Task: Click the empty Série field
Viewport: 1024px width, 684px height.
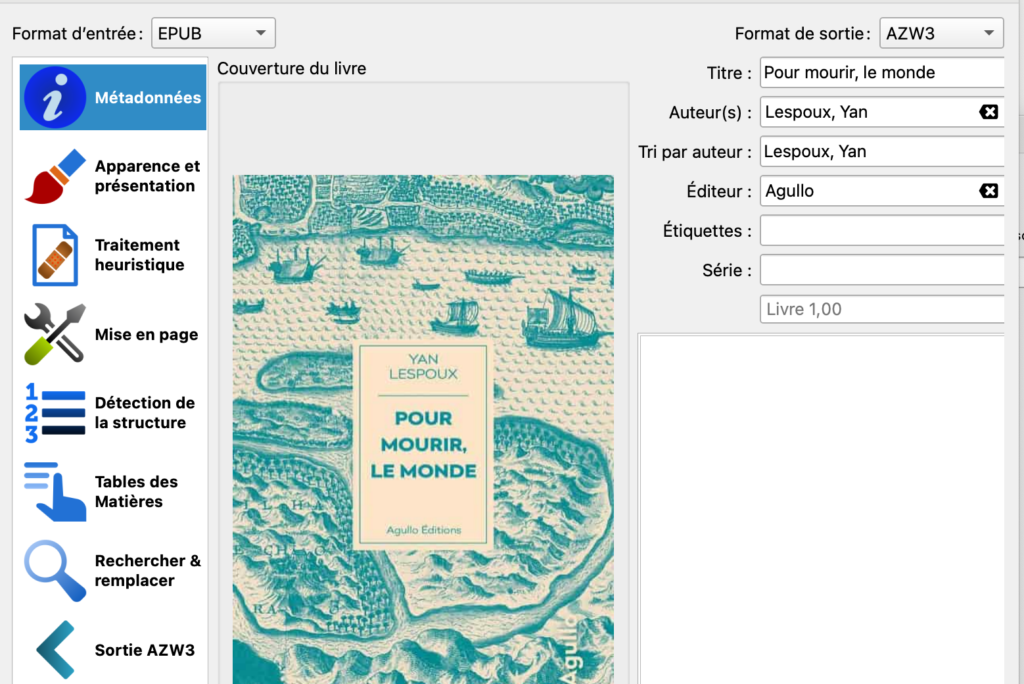Action: pyautogui.click(x=882, y=270)
